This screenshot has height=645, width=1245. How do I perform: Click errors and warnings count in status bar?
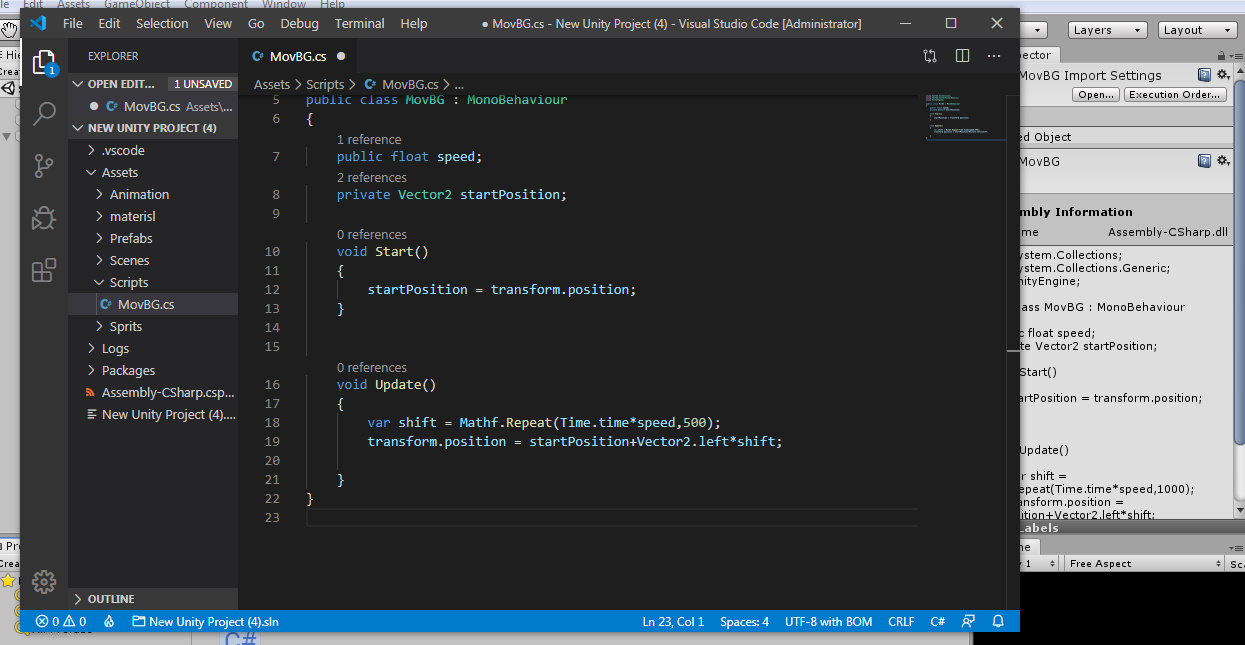pos(63,621)
